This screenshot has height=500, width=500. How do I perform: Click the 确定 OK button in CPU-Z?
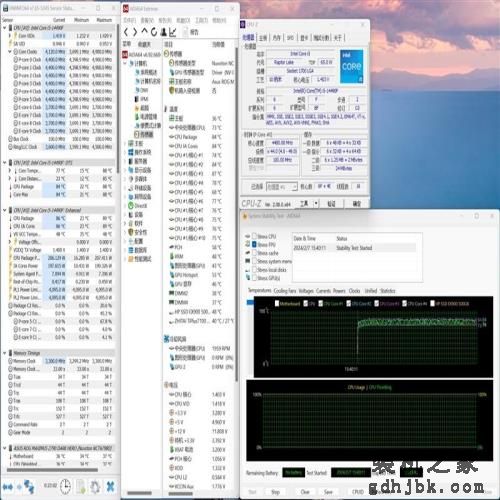(357, 203)
